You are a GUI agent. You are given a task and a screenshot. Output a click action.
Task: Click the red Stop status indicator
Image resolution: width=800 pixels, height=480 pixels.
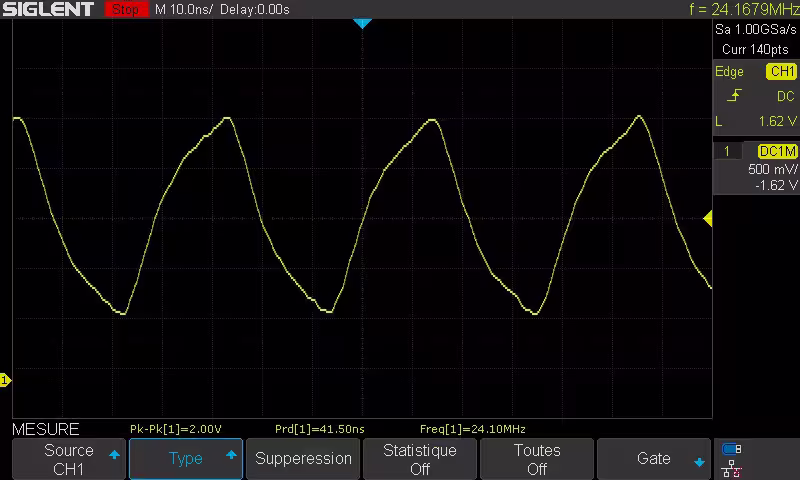click(x=126, y=9)
